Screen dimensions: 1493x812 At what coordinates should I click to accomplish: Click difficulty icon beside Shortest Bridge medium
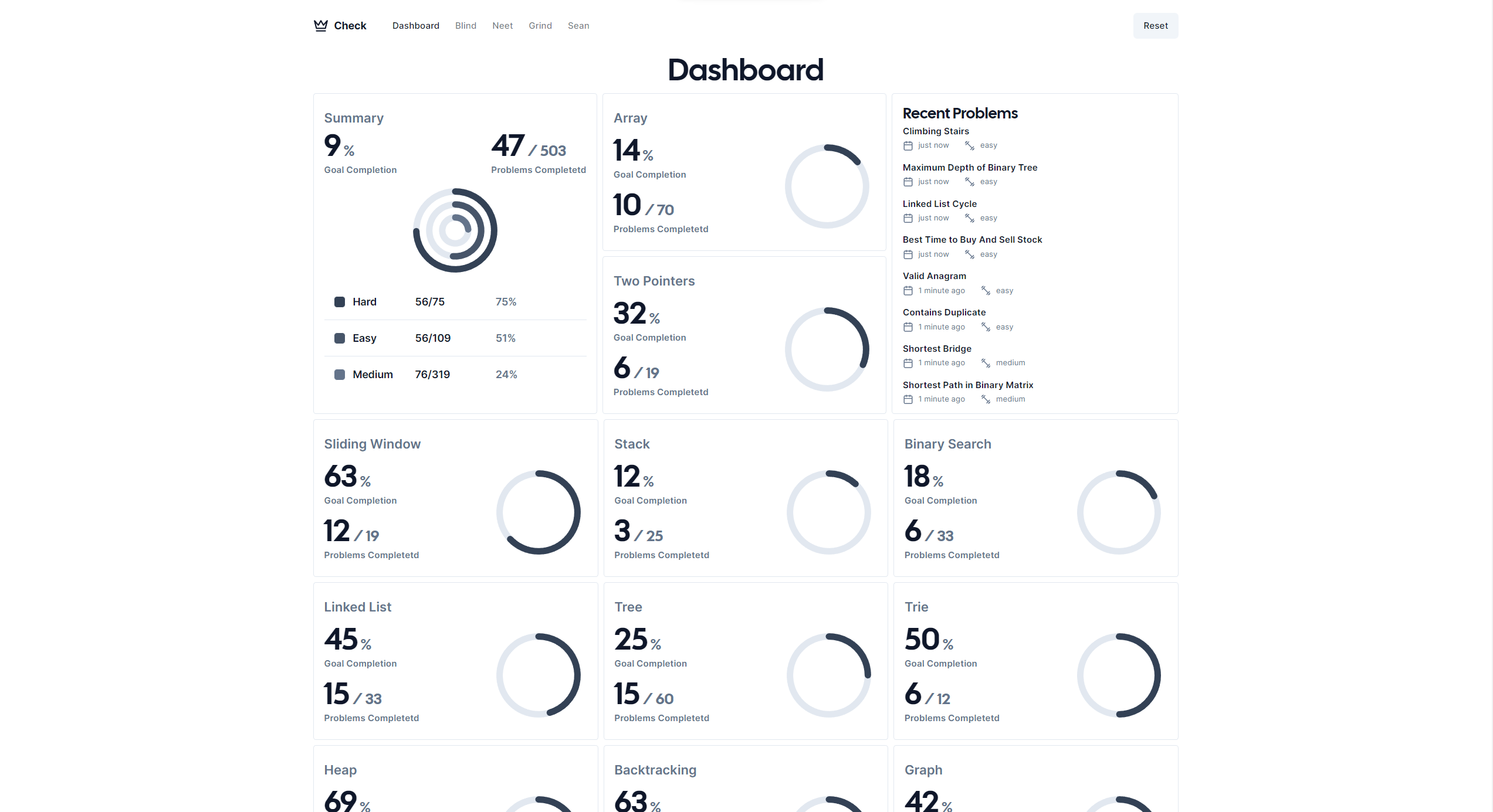click(986, 363)
